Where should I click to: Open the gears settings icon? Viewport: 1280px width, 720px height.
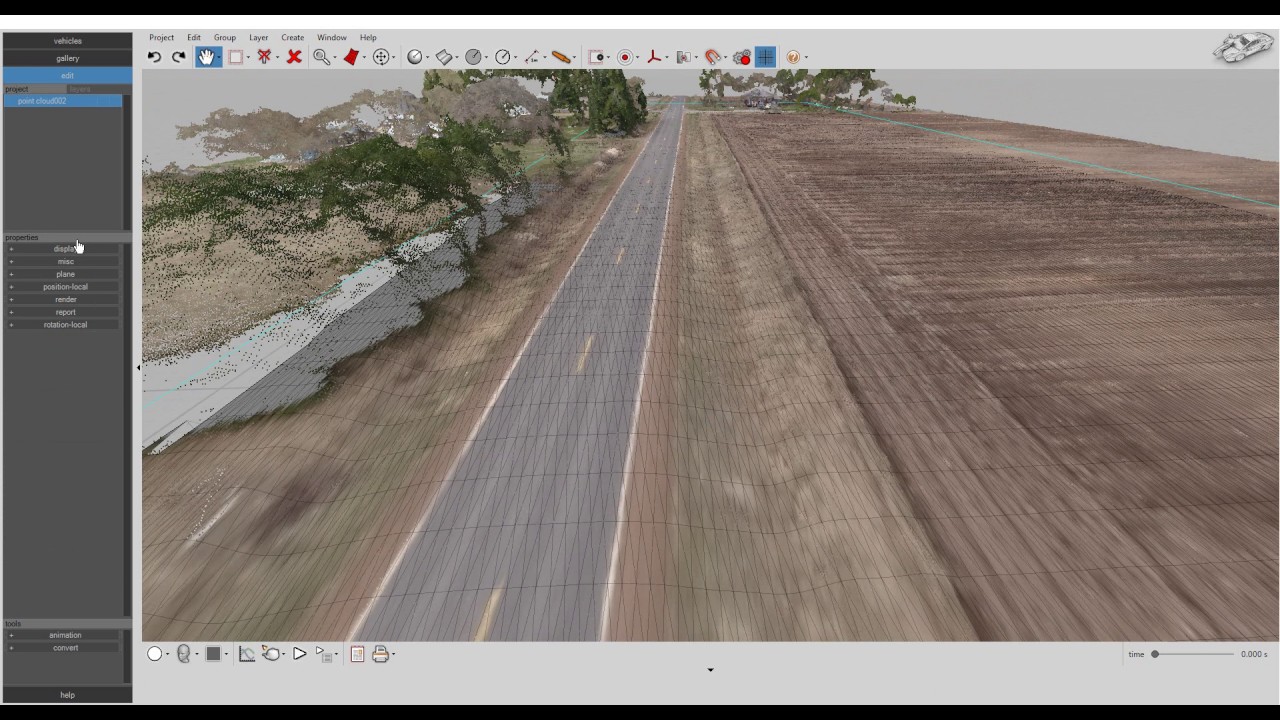(742, 57)
